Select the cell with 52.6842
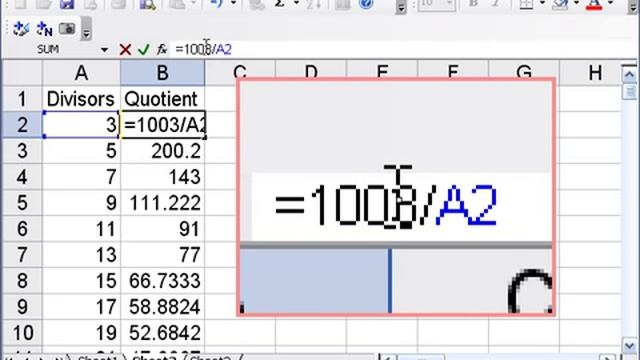This screenshot has height=360, width=640. (162, 333)
